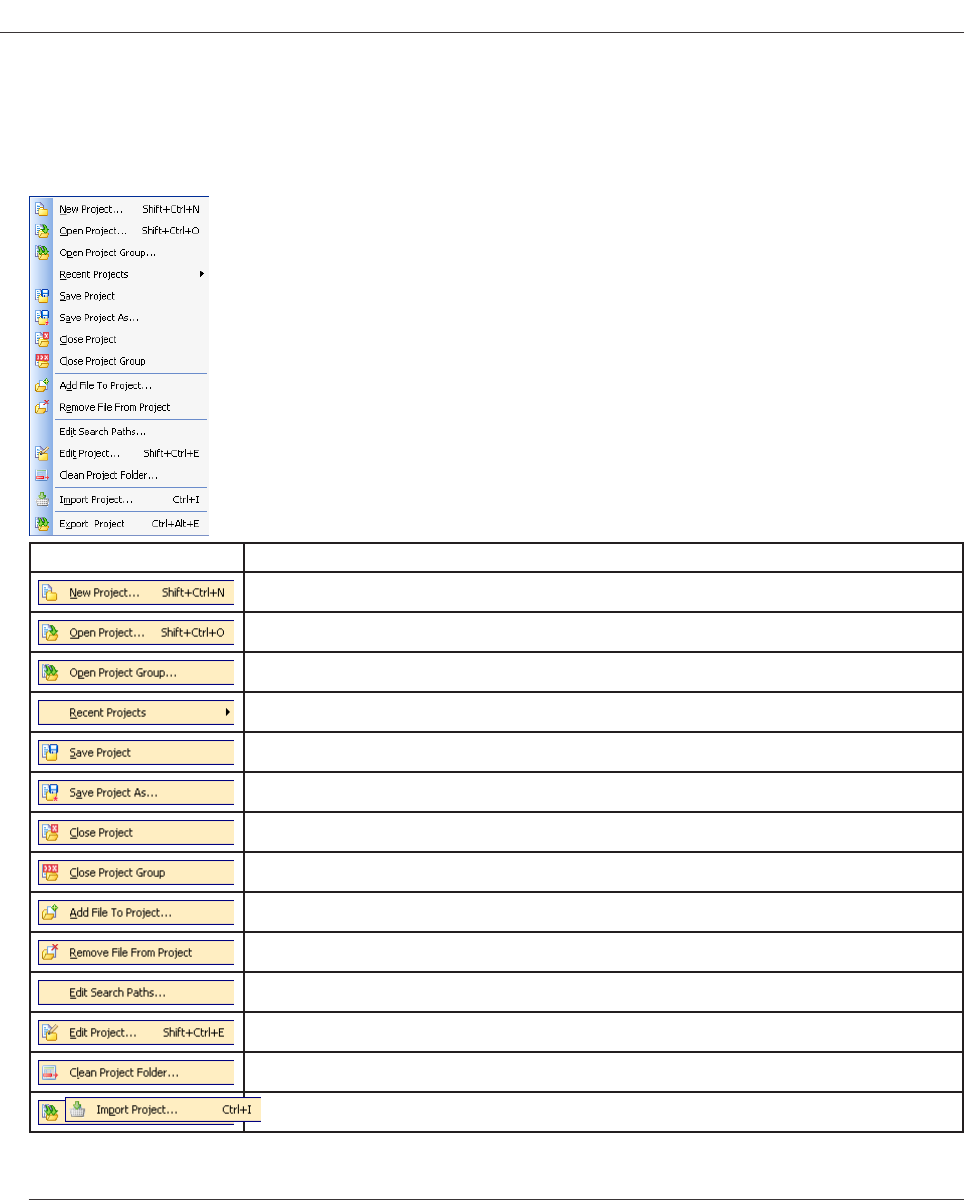Image resolution: width=966 pixels, height=1200 pixels.
Task: Click Open Project Group icon in white menu
Action: click(41, 253)
